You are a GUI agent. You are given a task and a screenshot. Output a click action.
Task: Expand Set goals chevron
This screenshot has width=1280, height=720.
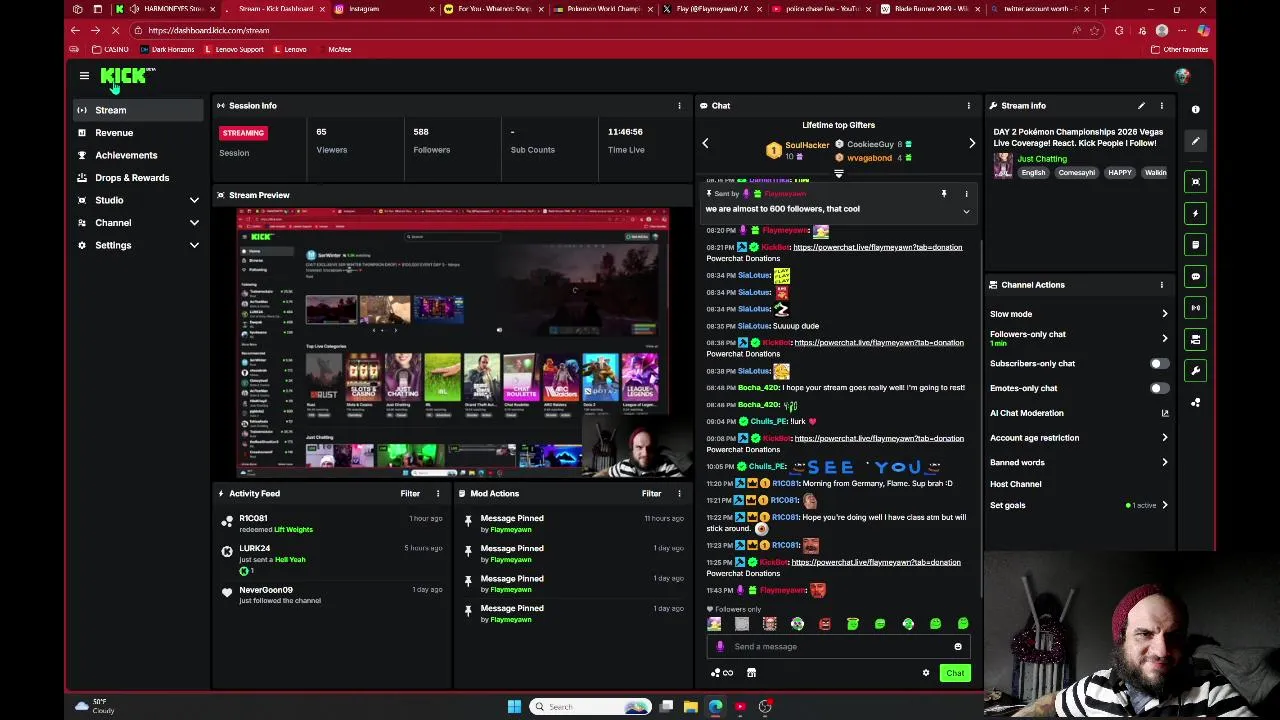pos(1165,505)
